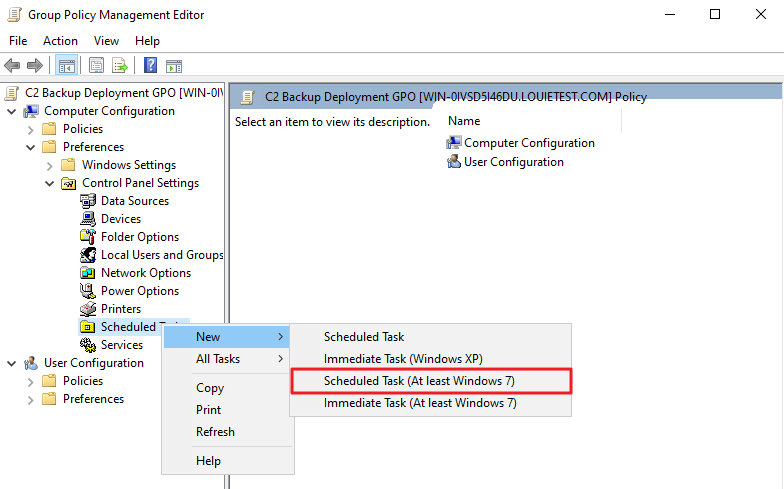Click the Network Options icon in tree
The width and height of the screenshot is (784, 489).
coord(88,273)
